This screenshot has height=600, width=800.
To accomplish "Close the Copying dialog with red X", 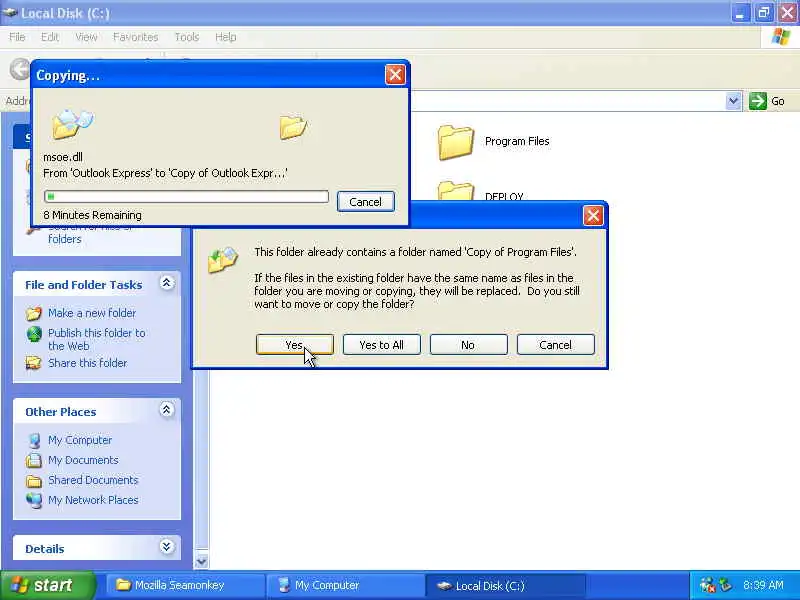I will click(395, 75).
